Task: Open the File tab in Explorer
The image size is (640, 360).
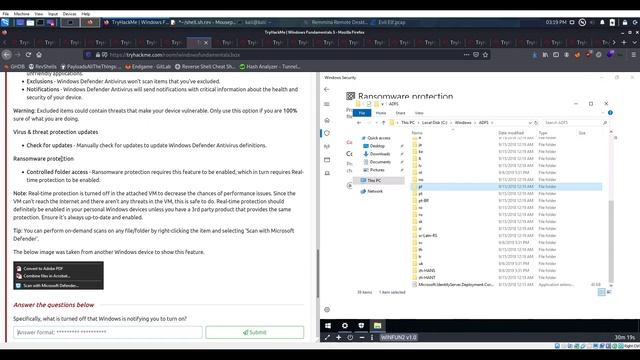Action: coord(362,113)
